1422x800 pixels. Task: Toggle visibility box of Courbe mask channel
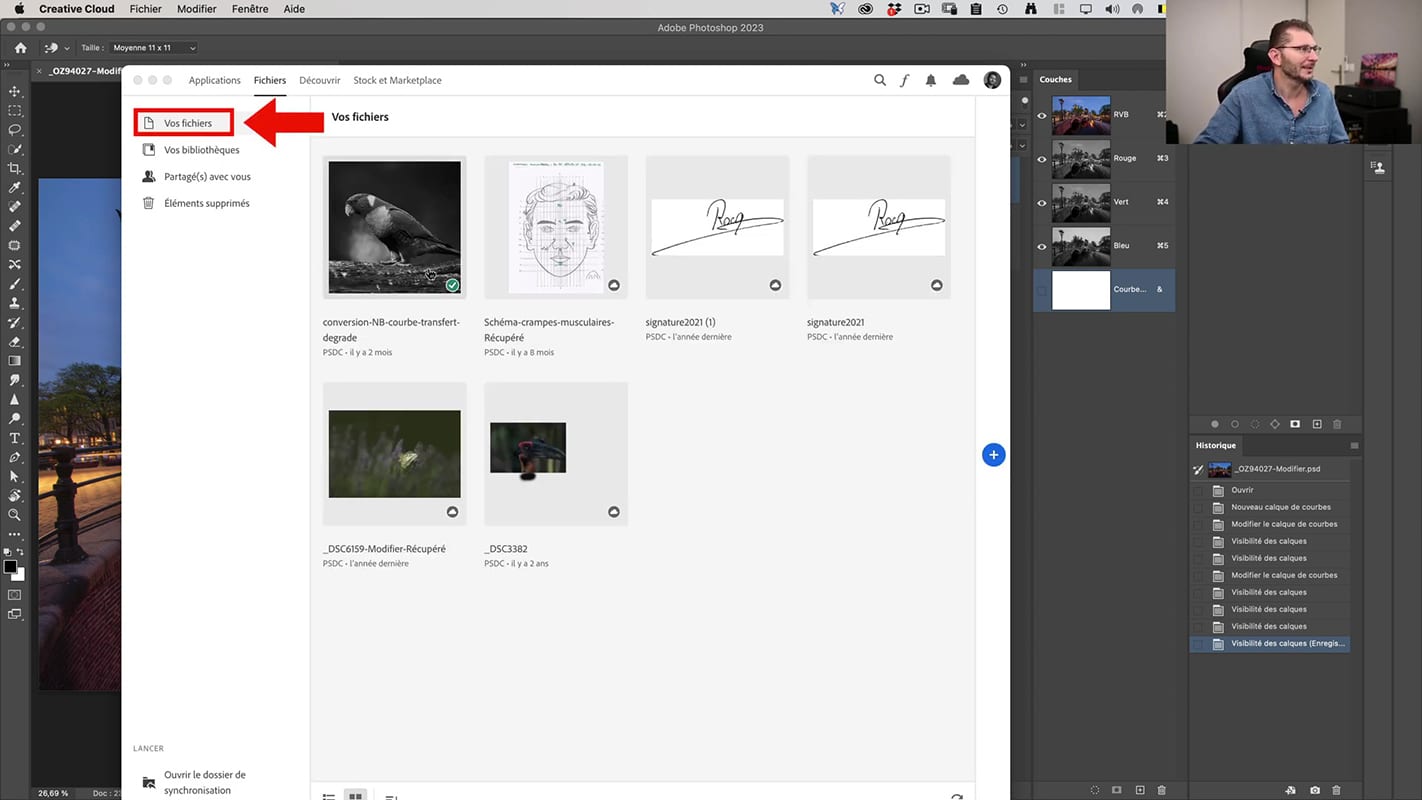tap(1042, 290)
